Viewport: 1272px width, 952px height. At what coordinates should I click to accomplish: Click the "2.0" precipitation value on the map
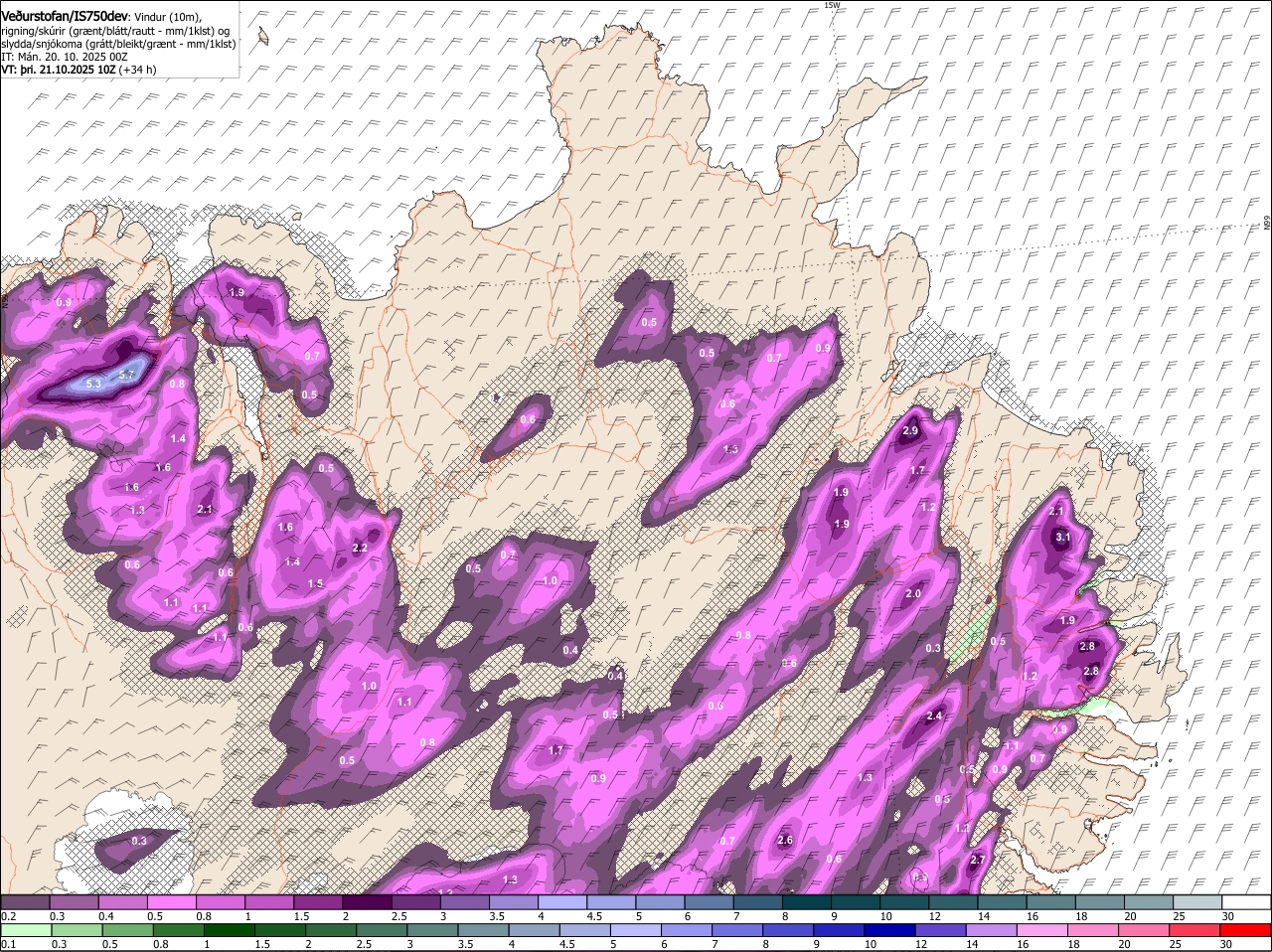click(x=914, y=594)
